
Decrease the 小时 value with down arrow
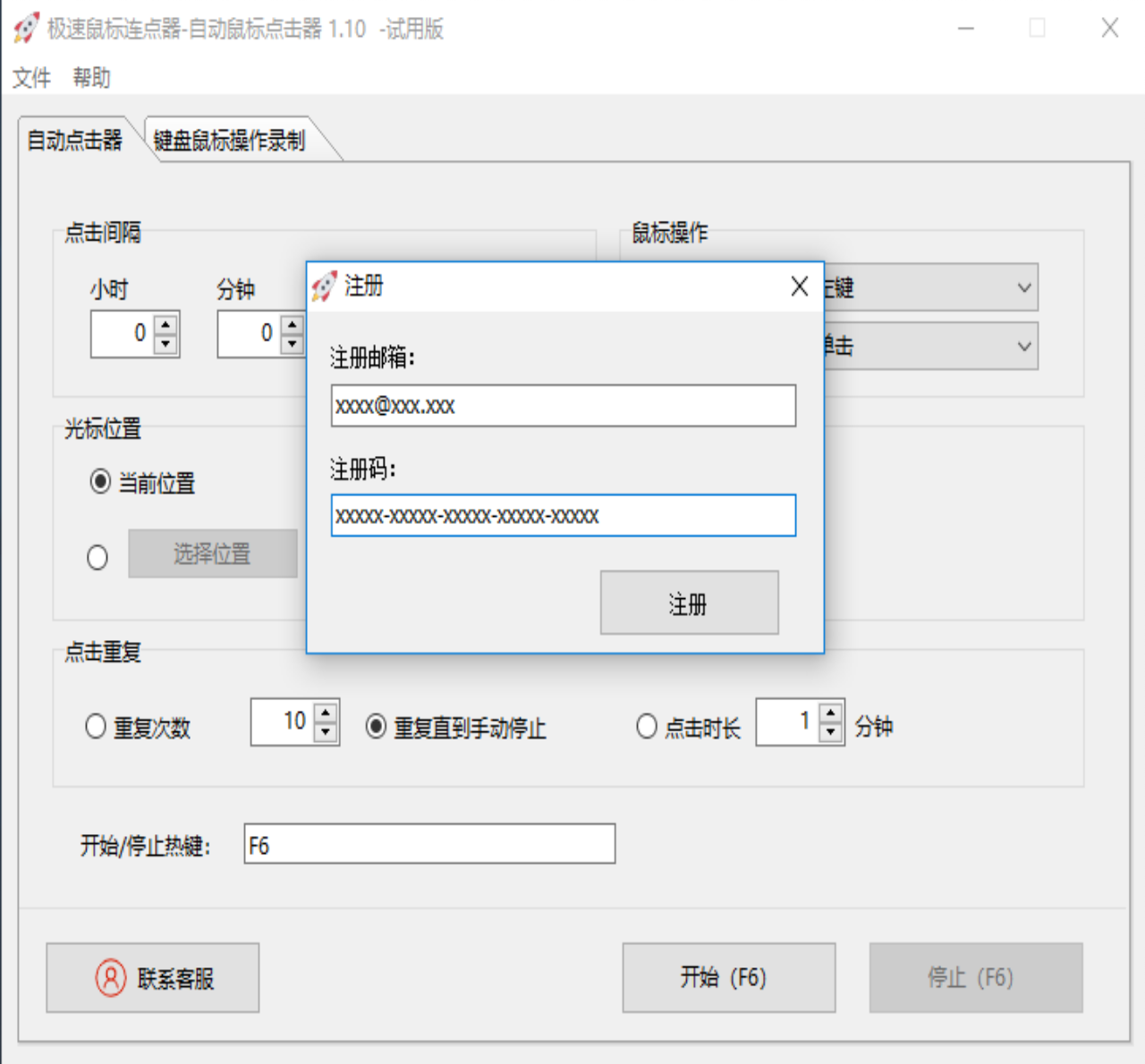(165, 344)
